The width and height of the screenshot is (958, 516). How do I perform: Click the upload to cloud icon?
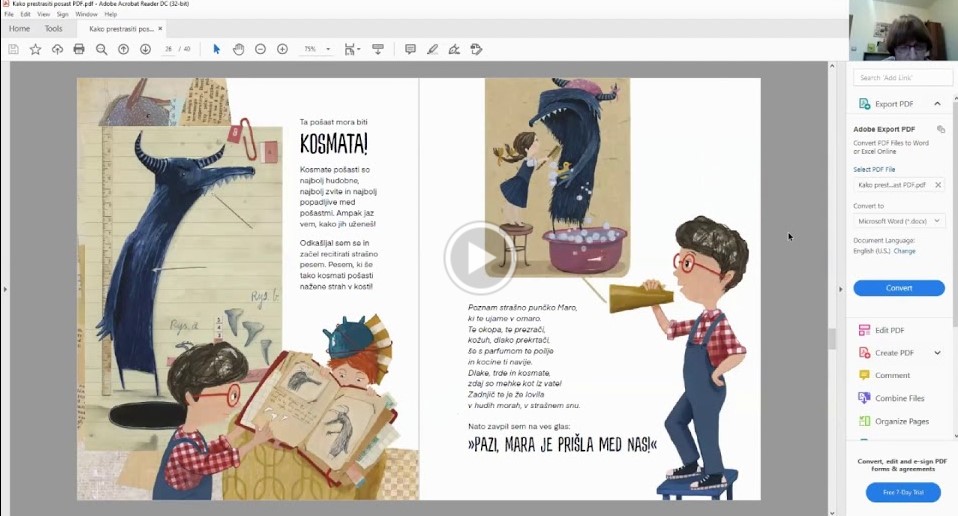tap(57, 49)
